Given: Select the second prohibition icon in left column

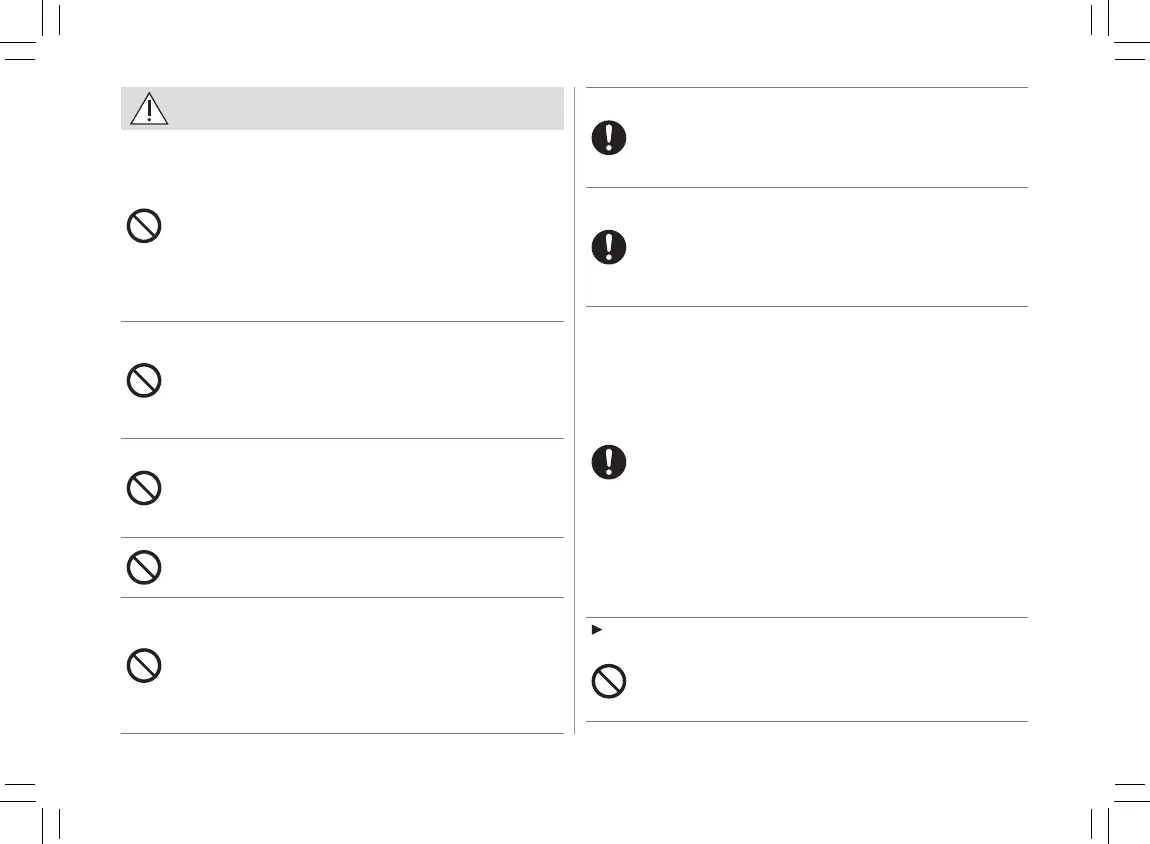Looking at the screenshot, I should point(144,381).
